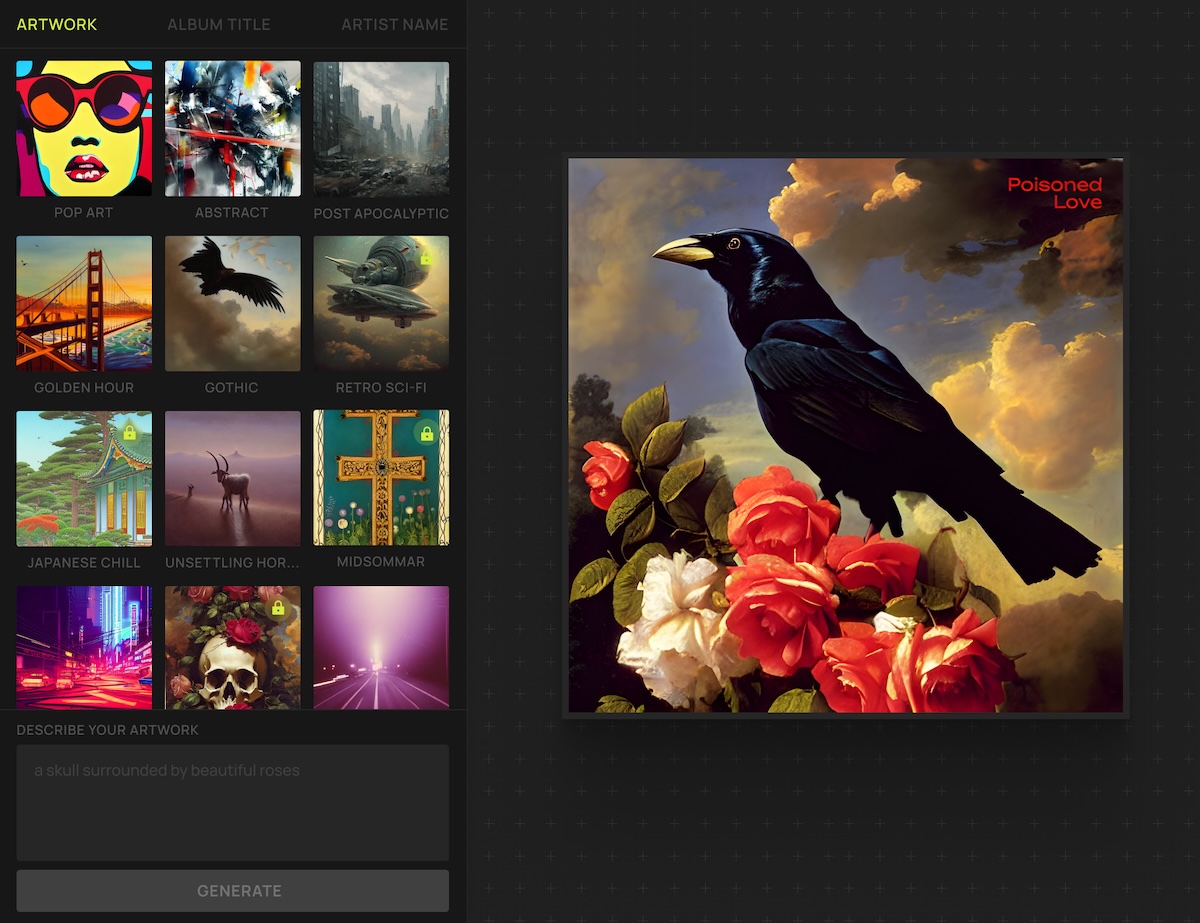Pick the purple highway style thumbnail
This screenshot has width=1200, height=923.
pos(381,648)
